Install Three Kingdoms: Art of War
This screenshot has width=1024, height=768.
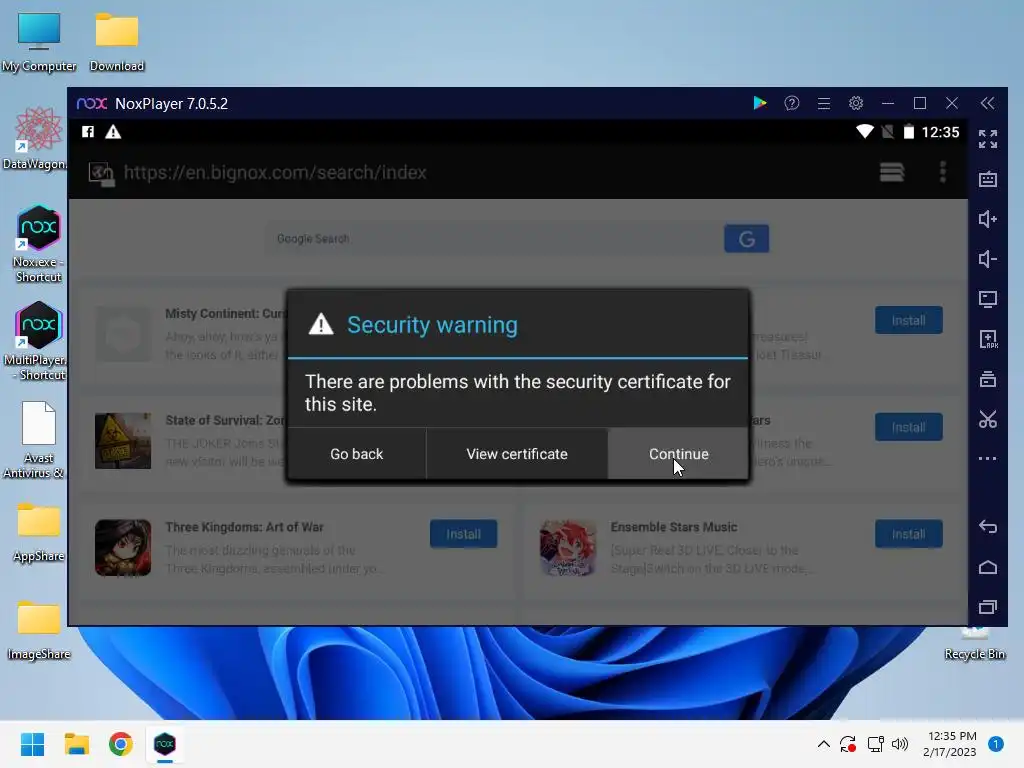(x=463, y=534)
